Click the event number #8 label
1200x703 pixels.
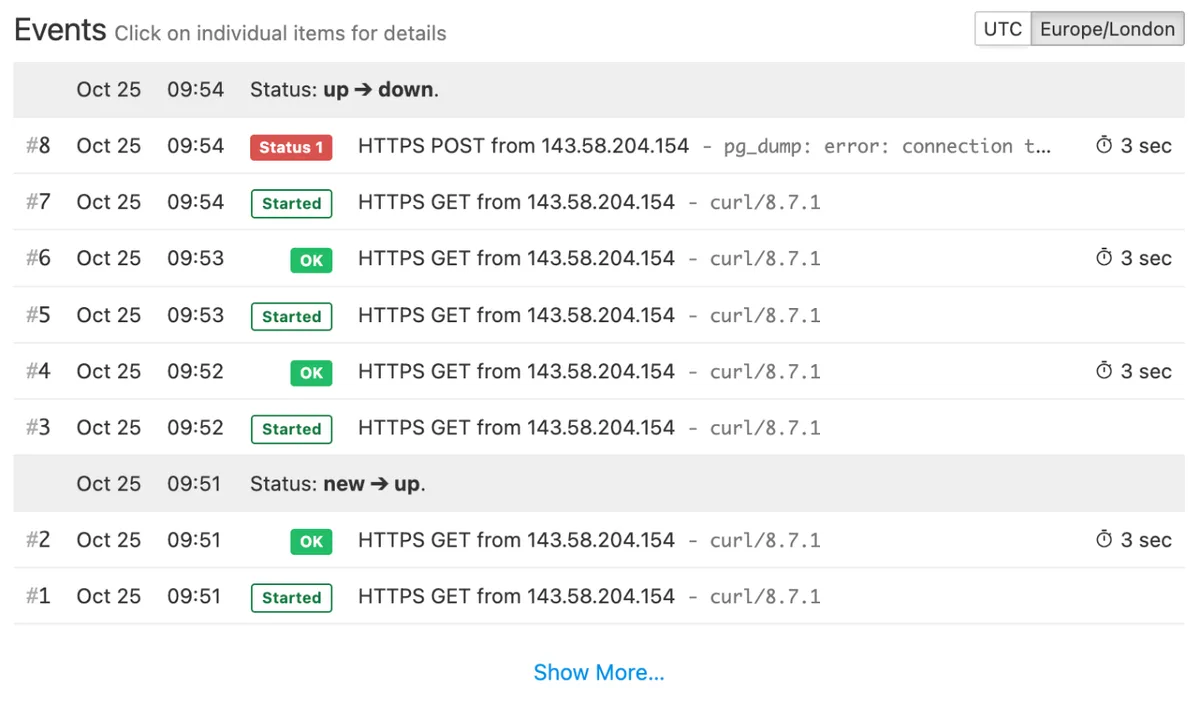point(38,146)
